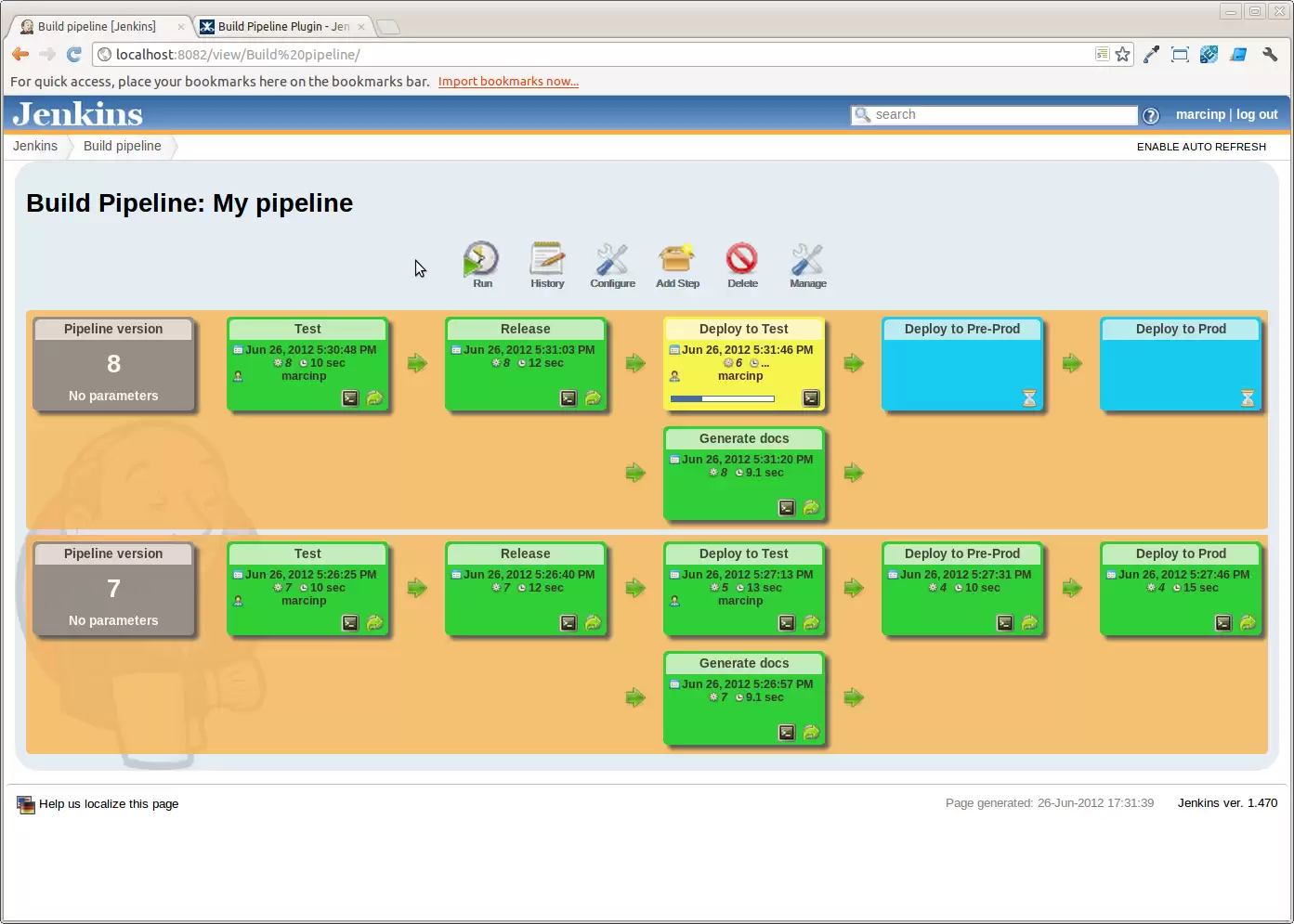Open the Chrome wrench menu

tap(1270, 55)
